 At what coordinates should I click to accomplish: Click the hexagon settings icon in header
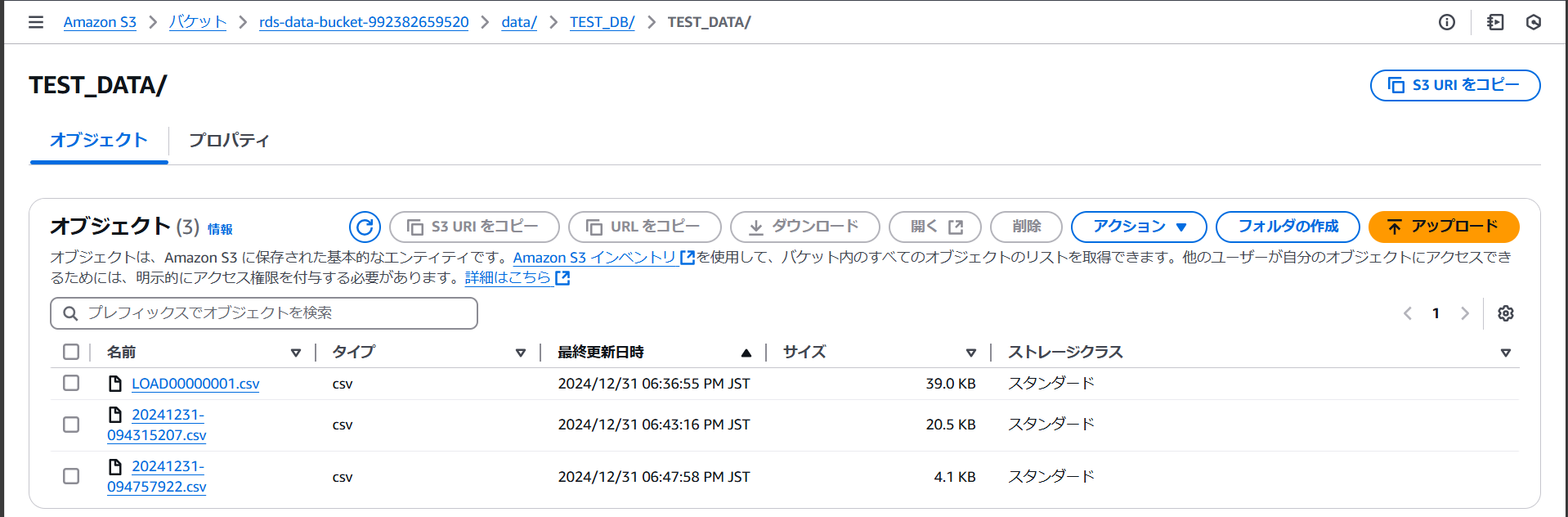(1534, 22)
